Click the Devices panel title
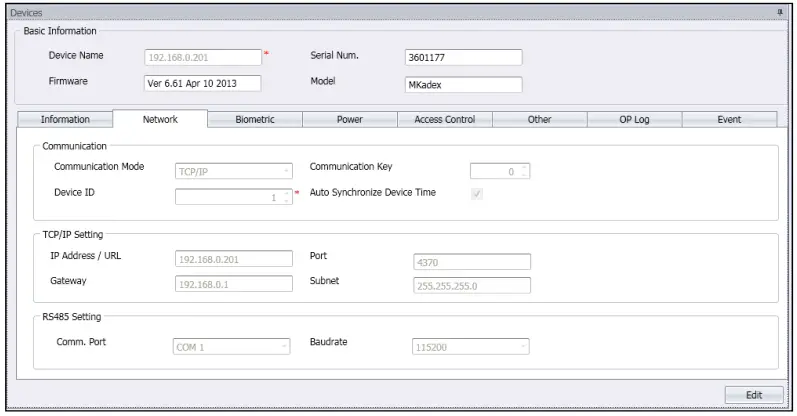The image size is (797, 416). (26, 13)
